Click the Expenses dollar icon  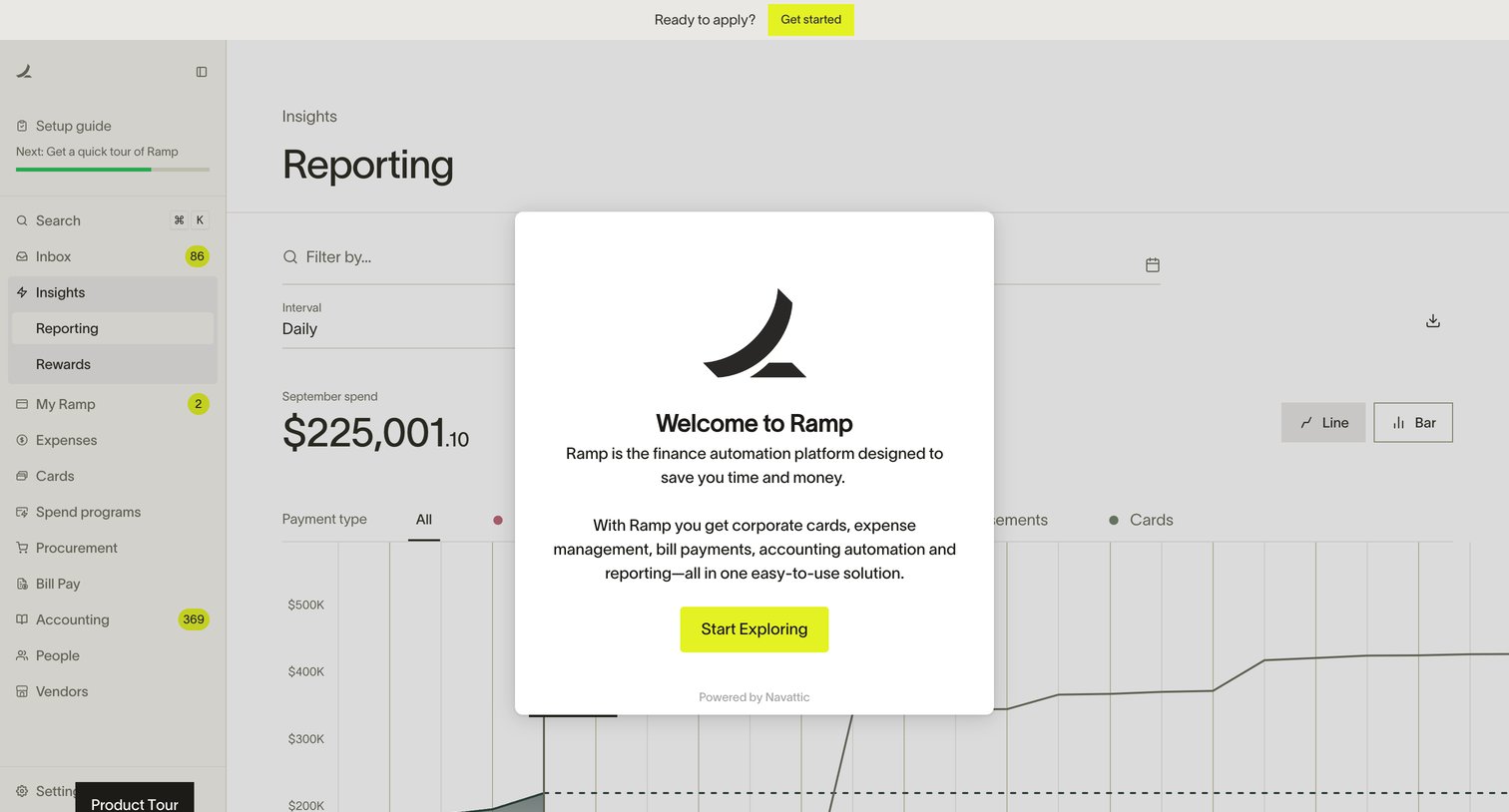pyautogui.click(x=22, y=440)
